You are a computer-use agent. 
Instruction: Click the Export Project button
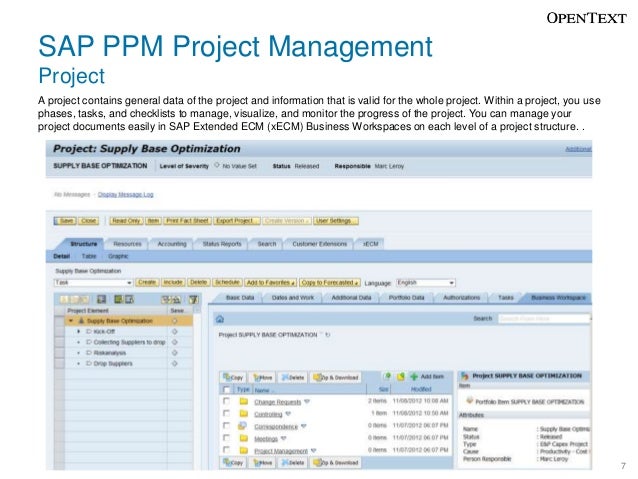[x=237, y=221]
